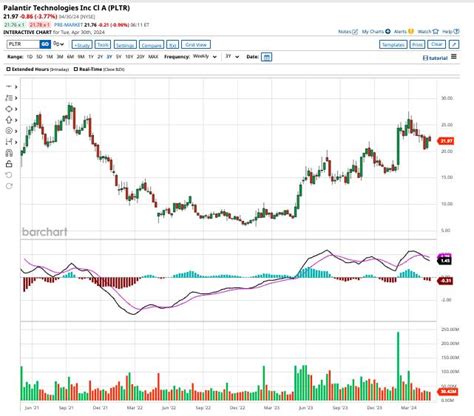Image resolution: width=474 pixels, height=416 pixels.
Task: Expand the line tool submenu arrow
Action: click(16, 87)
